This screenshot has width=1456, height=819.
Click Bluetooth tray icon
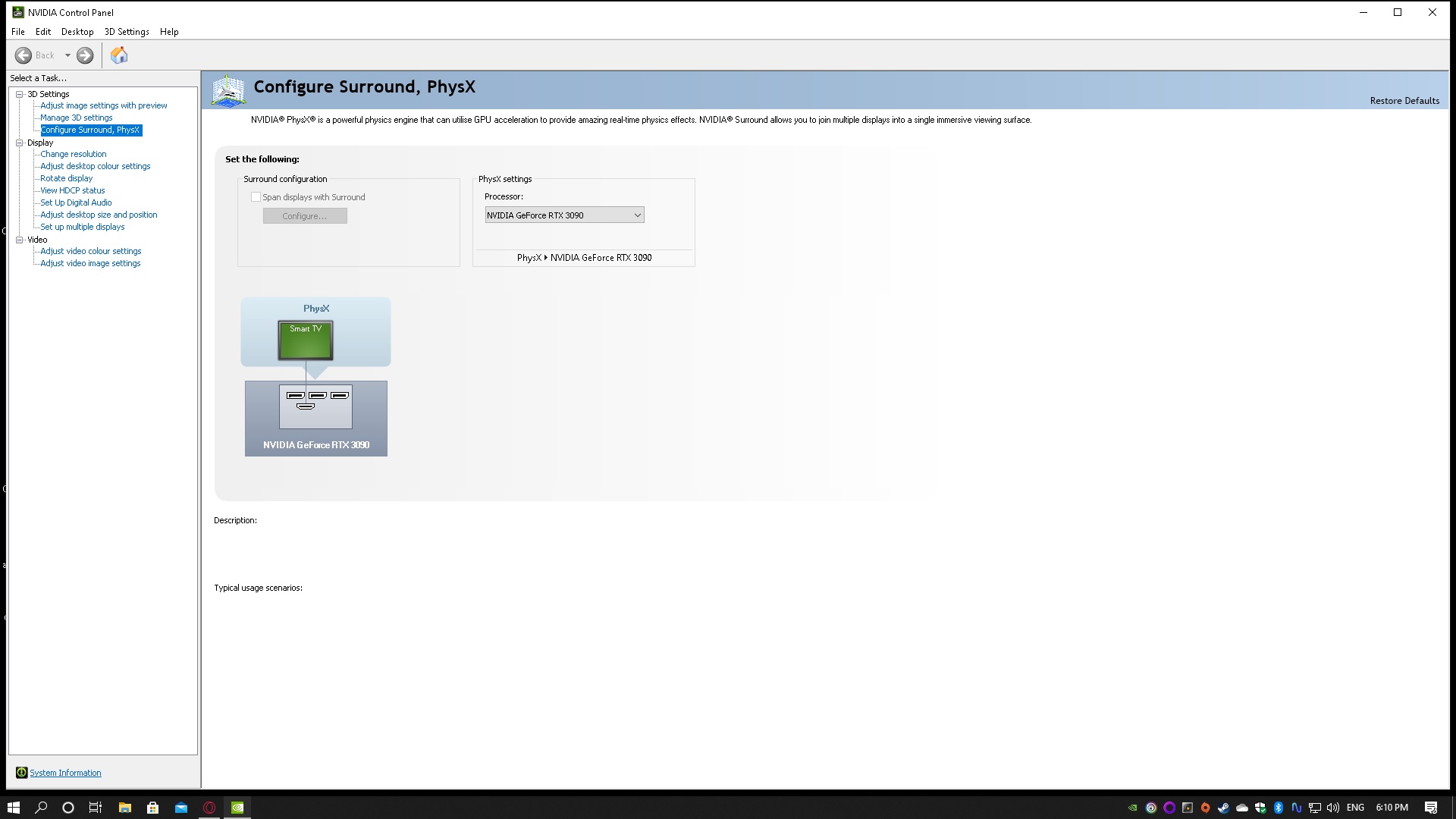pos(1278,808)
